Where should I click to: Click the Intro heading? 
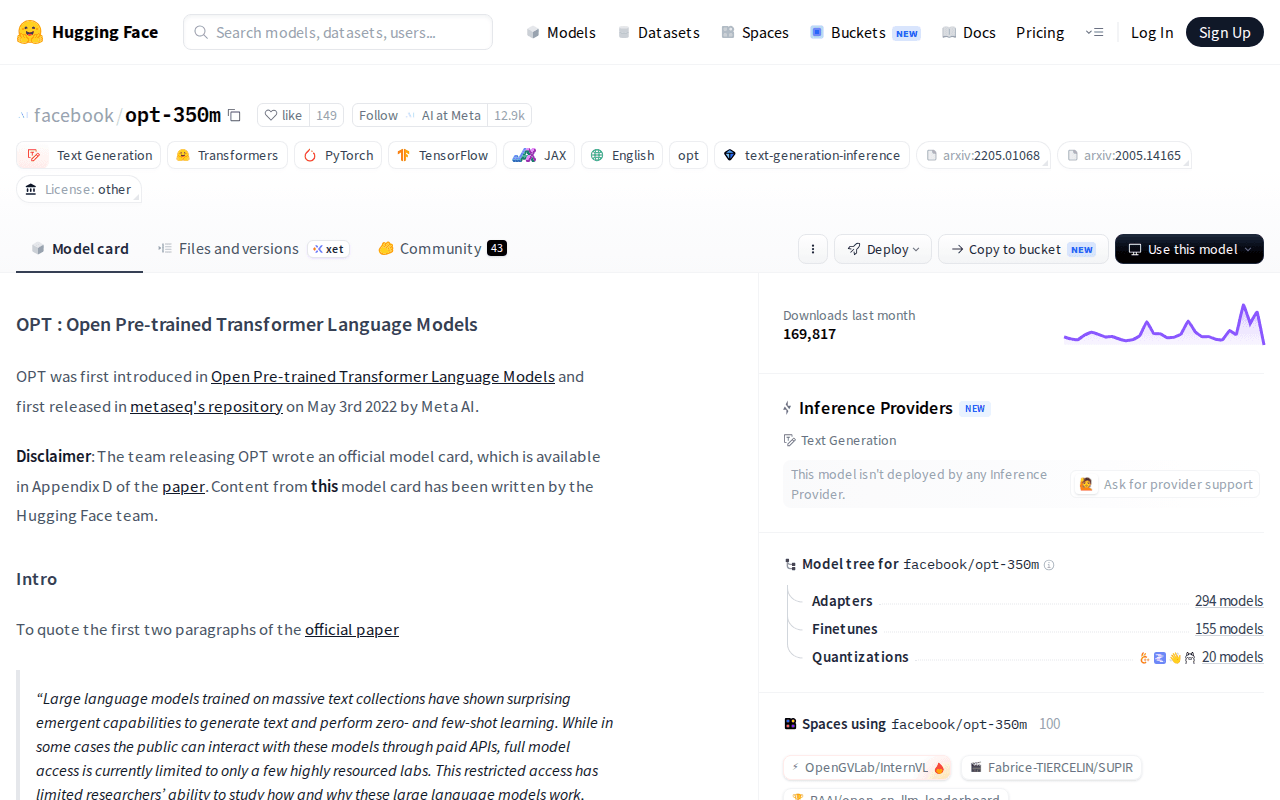click(x=37, y=579)
